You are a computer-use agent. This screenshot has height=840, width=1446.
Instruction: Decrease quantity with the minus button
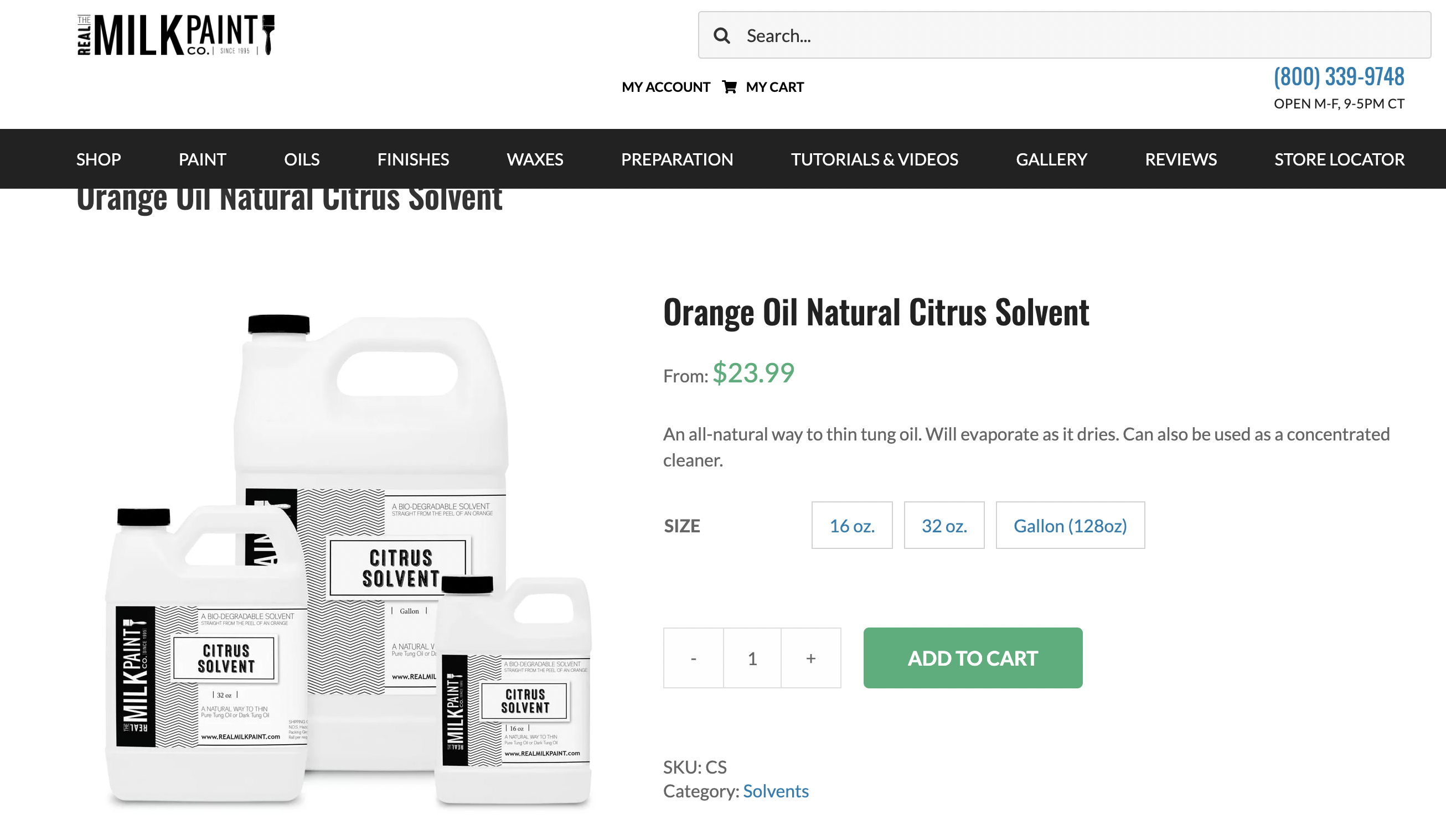pyautogui.click(x=693, y=658)
